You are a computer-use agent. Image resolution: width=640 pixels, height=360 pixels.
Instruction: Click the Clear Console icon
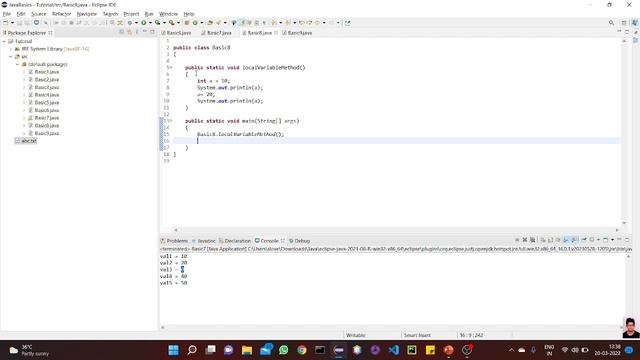click(543, 240)
